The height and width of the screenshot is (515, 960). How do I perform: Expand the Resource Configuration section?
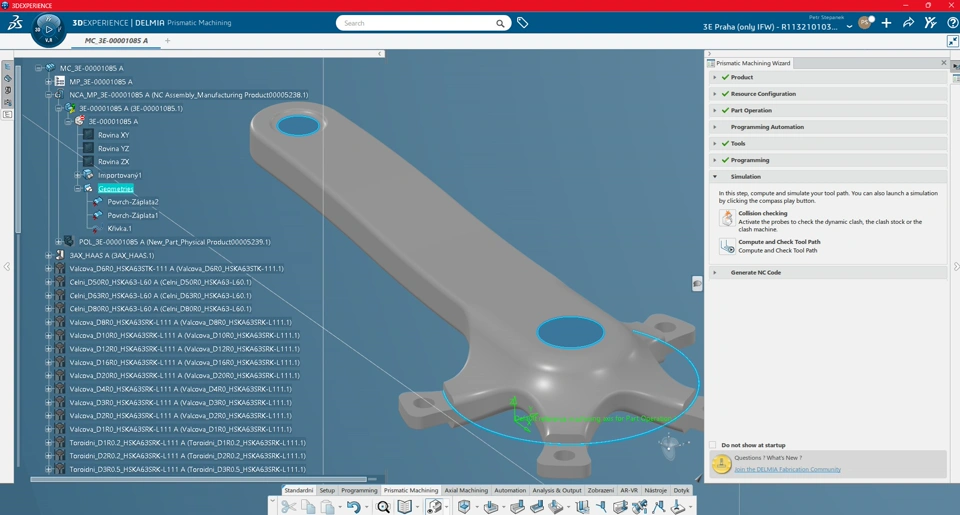[714, 94]
